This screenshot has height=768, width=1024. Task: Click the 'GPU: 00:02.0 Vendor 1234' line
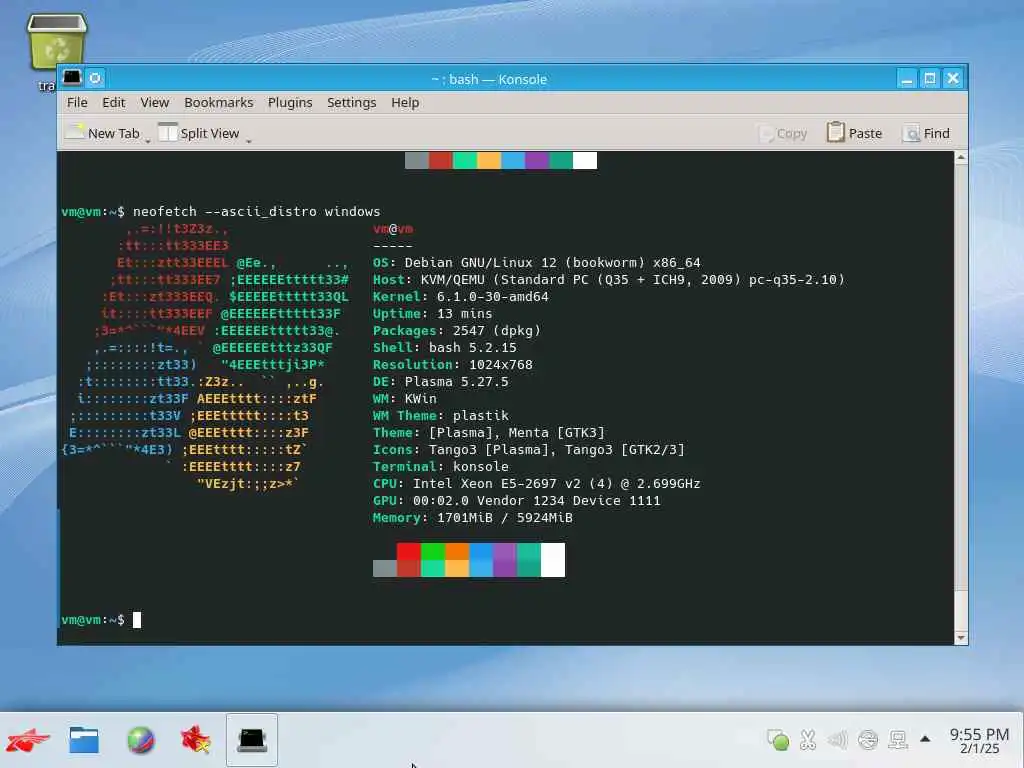point(517,500)
